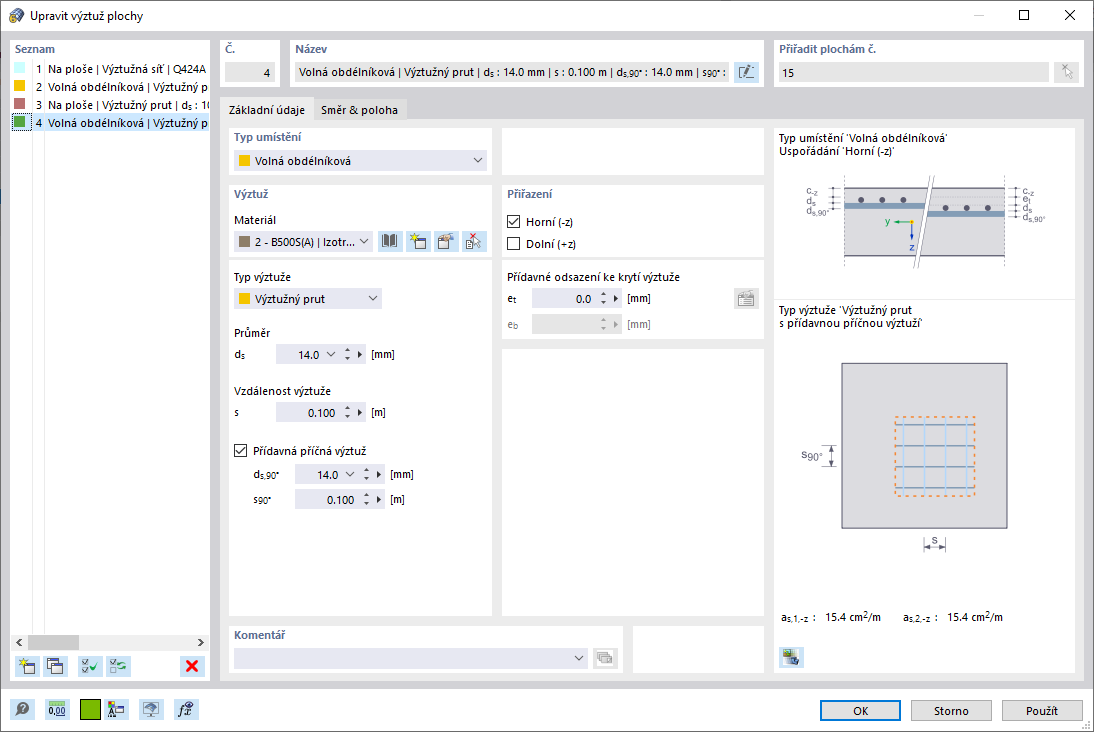Image resolution: width=1094 pixels, height=732 pixels.
Task: Click the number field Č. showing 4
Action: pos(250,72)
